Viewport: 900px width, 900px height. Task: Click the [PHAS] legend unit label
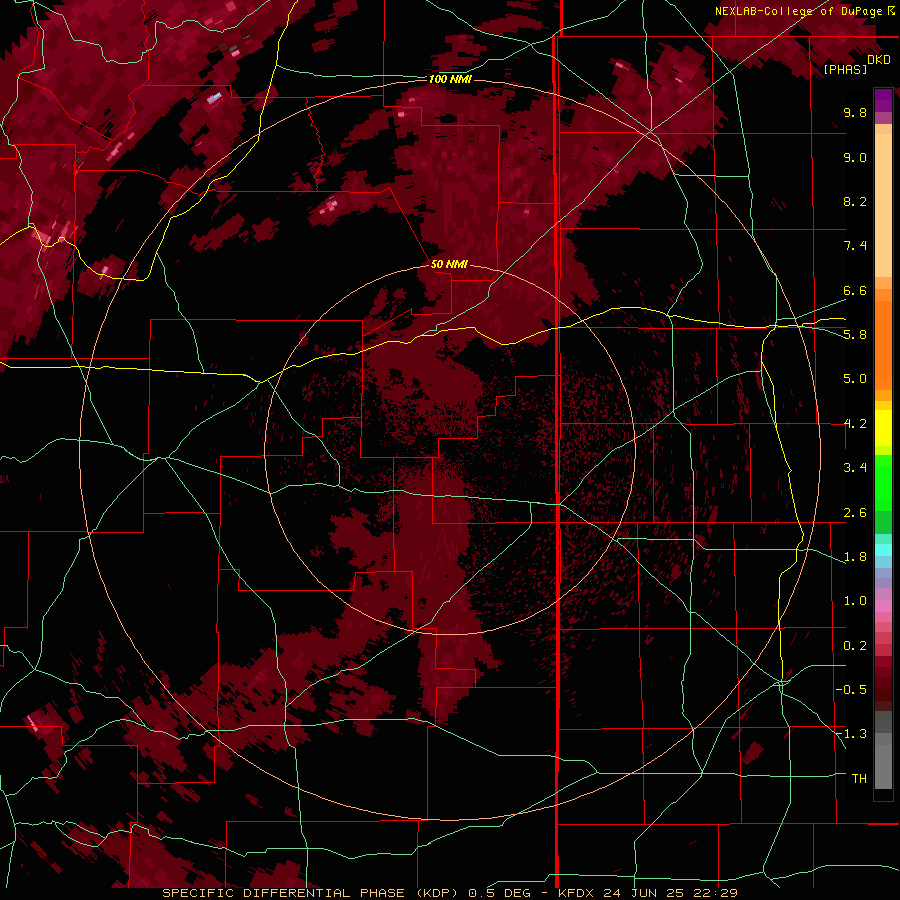click(845, 69)
